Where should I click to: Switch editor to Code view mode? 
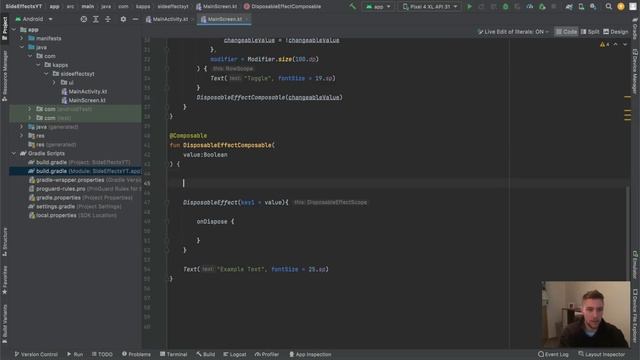[566, 32]
